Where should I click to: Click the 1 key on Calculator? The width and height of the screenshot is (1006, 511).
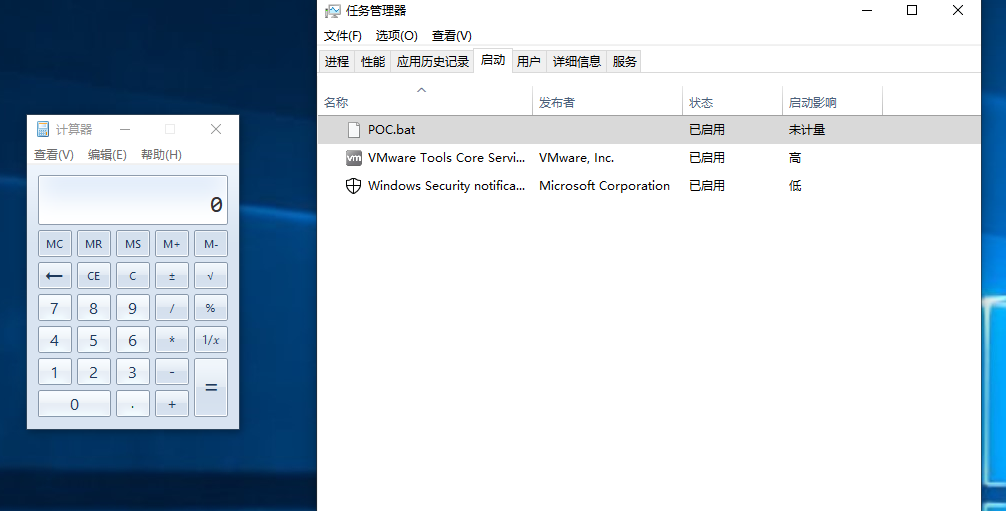click(55, 372)
